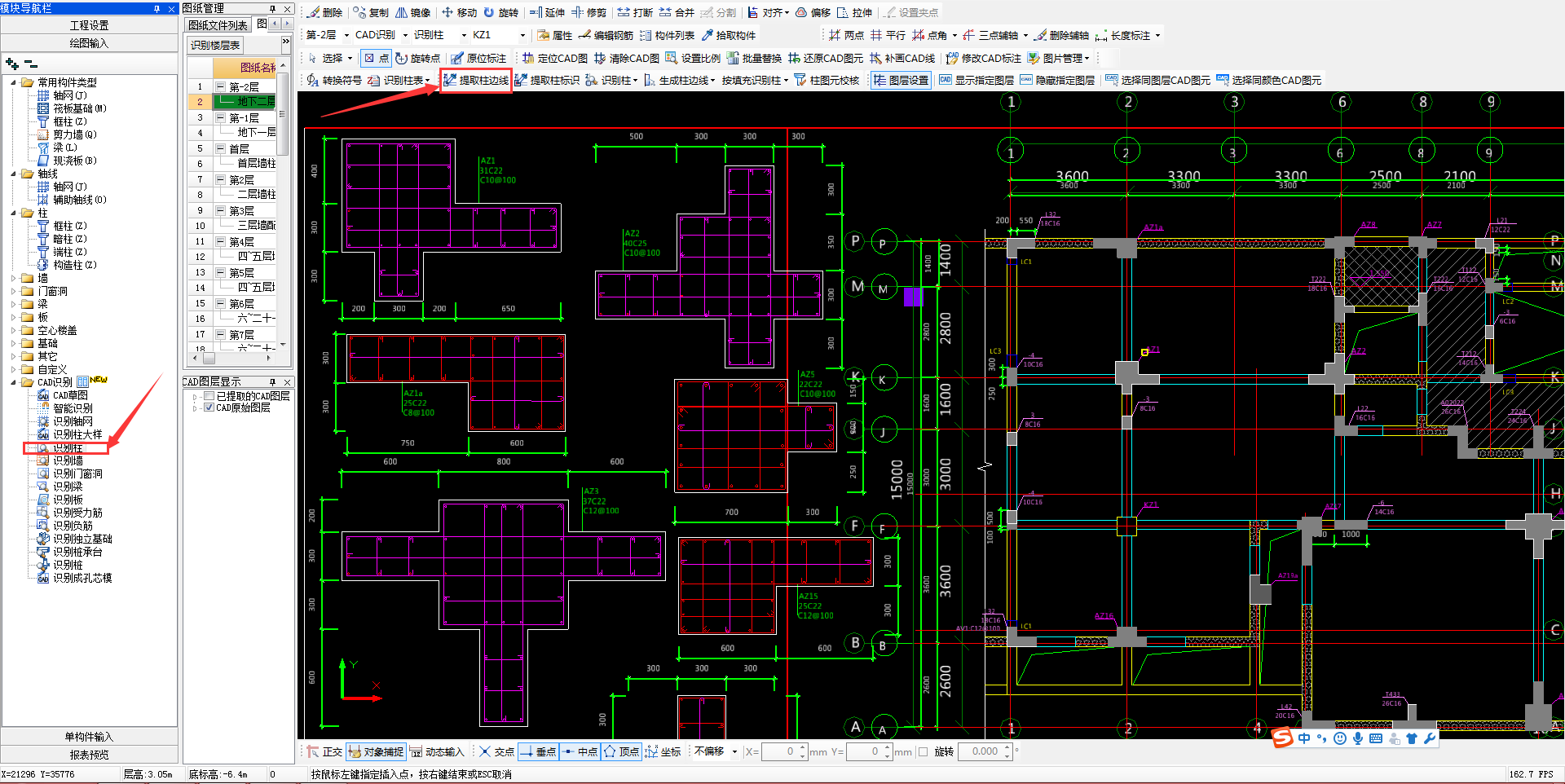Collapse the 常用构件类型 tree folder
This screenshot has height=784, width=1565.
(13, 82)
